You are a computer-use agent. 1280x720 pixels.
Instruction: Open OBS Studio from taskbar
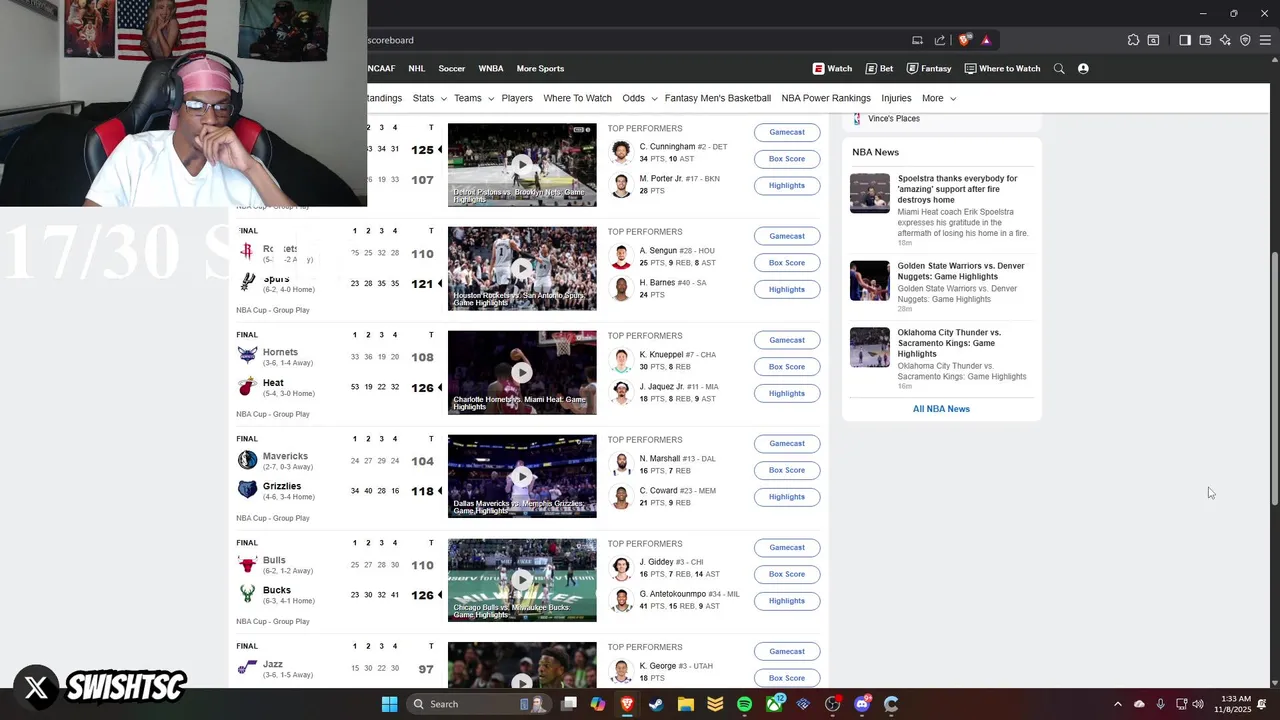pyautogui.click(x=832, y=704)
